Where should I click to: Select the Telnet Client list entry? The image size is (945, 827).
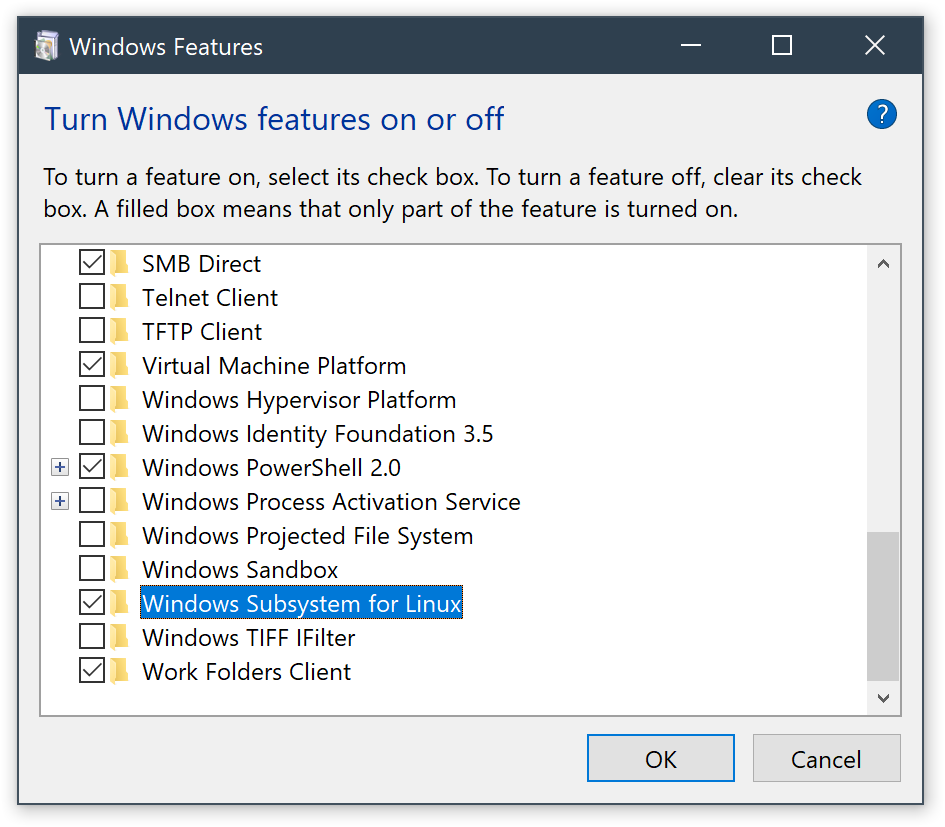(x=210, y=297)
